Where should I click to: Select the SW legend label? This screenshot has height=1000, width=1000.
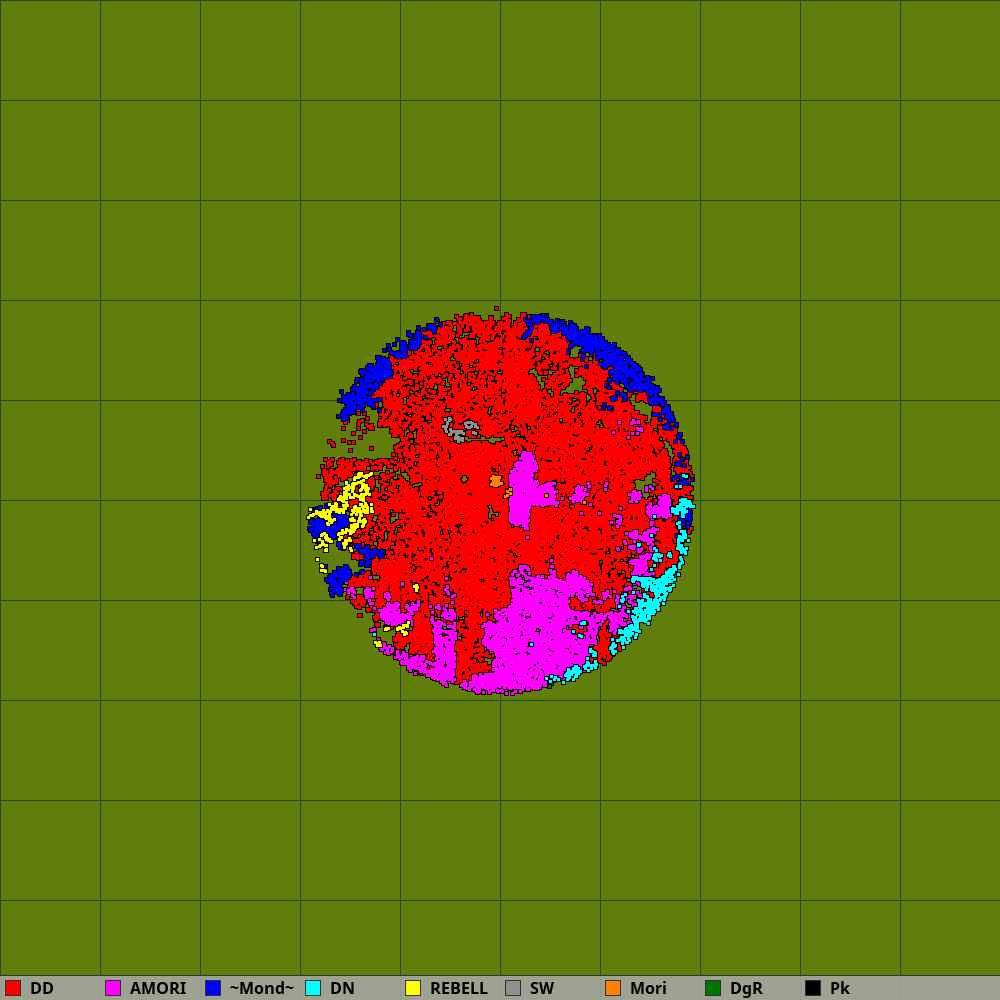point(542,988)
